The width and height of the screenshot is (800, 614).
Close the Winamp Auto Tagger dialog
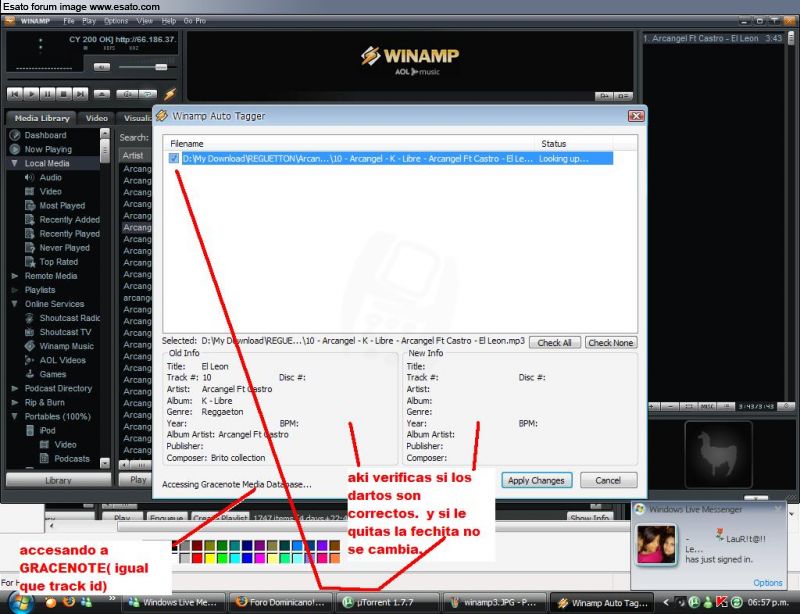click(x=636, y=116)
